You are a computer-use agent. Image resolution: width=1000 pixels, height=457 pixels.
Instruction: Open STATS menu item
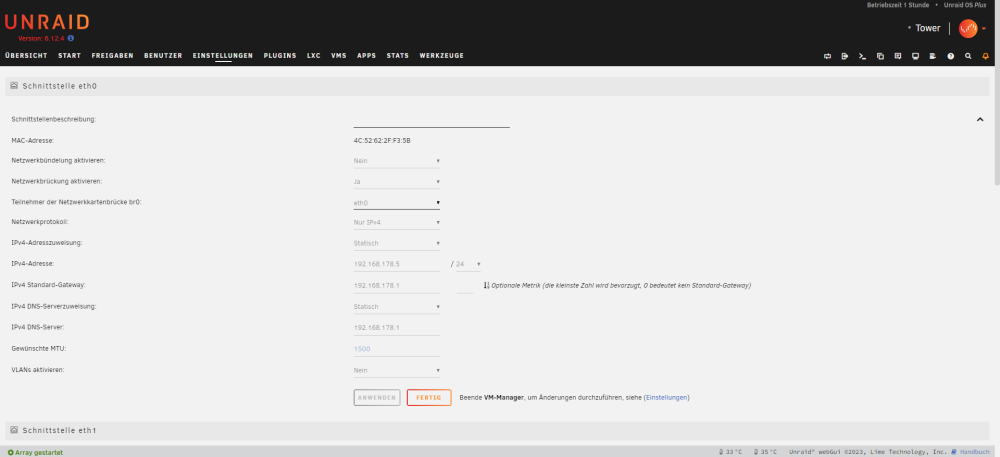tap(398, 55)
